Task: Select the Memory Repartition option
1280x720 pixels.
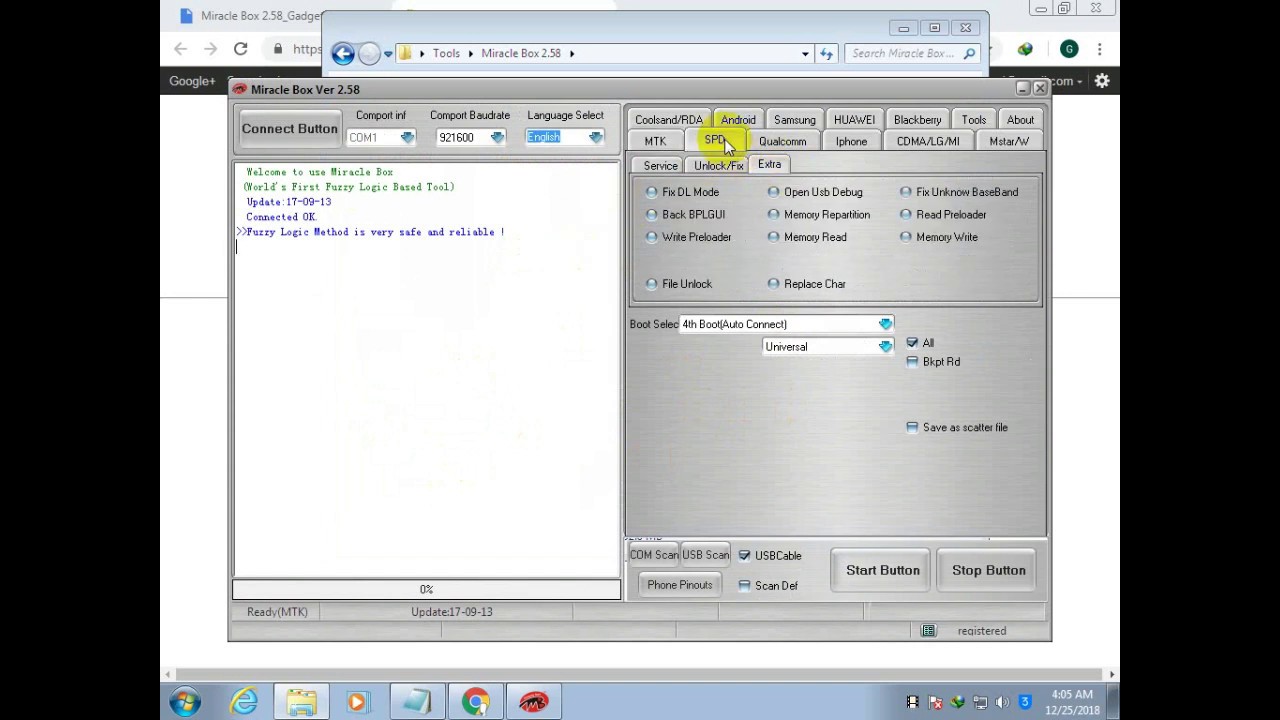Action: coord(819,215)
